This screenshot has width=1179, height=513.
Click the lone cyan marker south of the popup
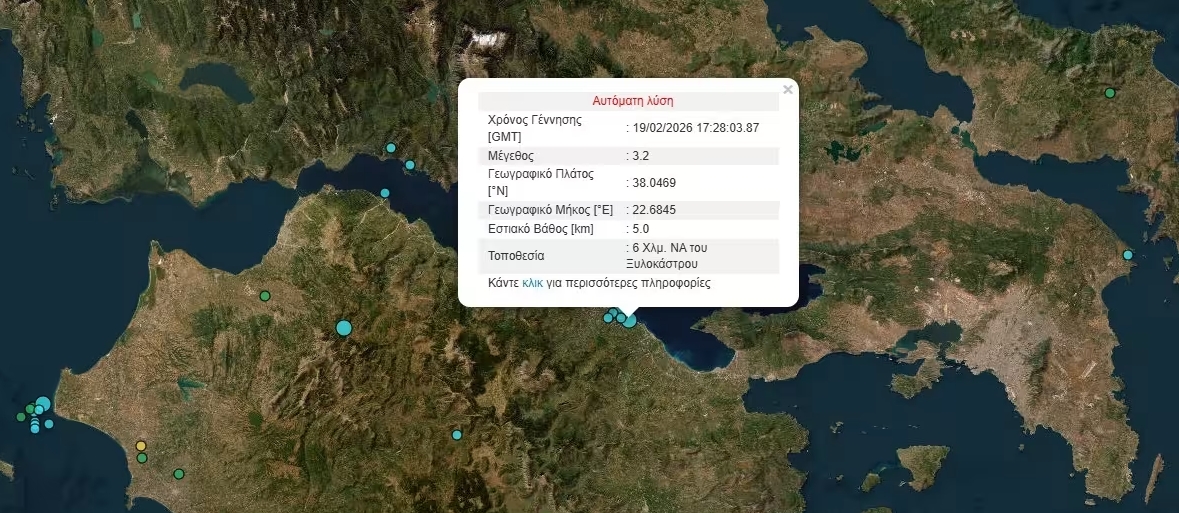[x=457, y=435]
